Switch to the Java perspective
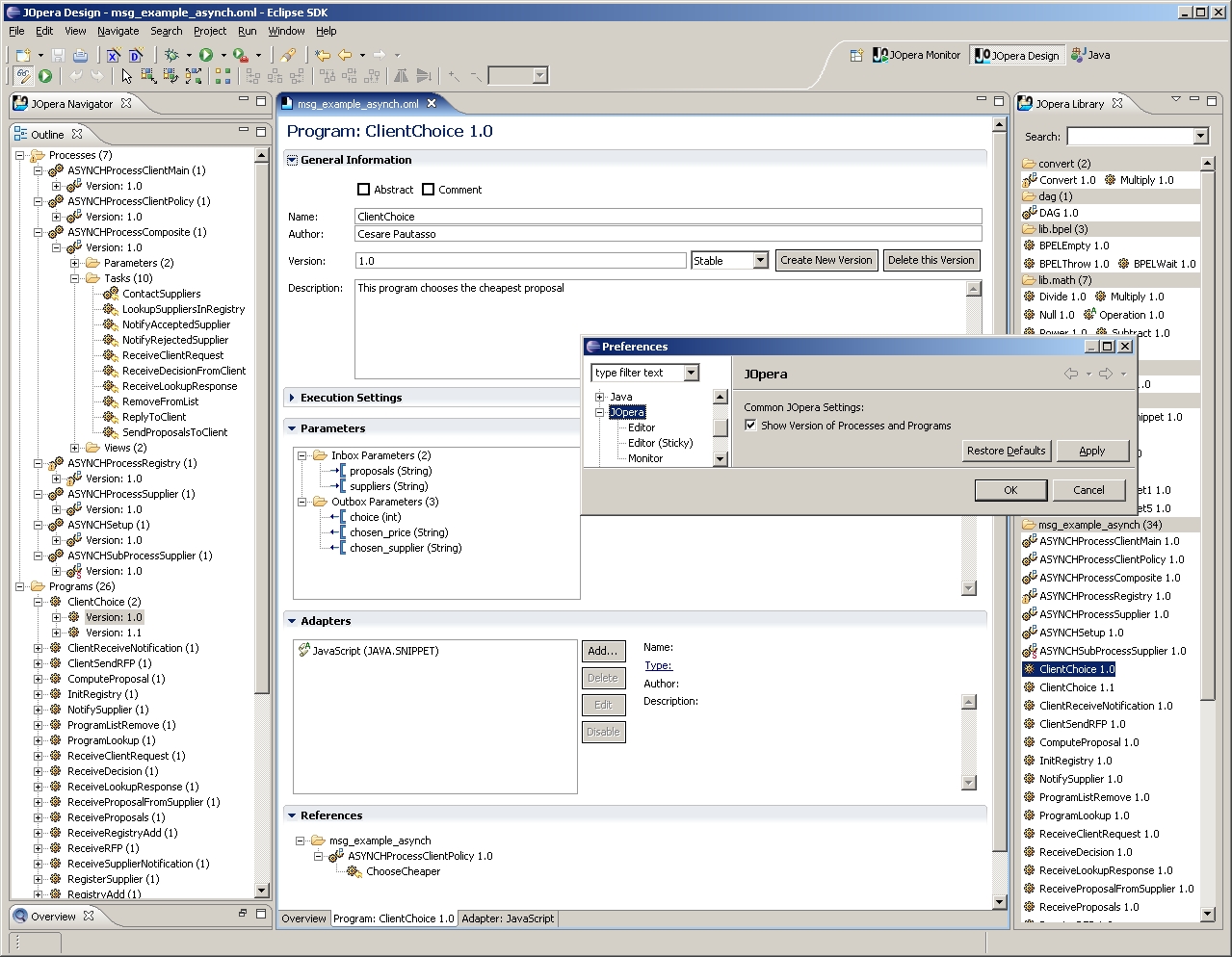Screen dimensions: 1232x957 1090,55
